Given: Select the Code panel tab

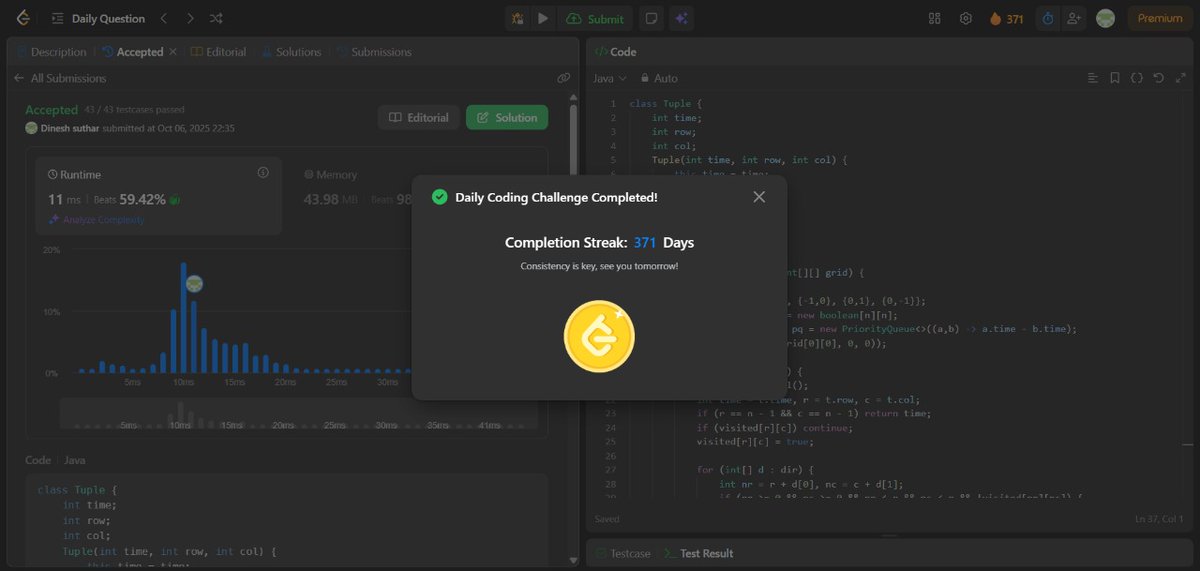Looking at the screenshot, I should (x=615, y=52).
